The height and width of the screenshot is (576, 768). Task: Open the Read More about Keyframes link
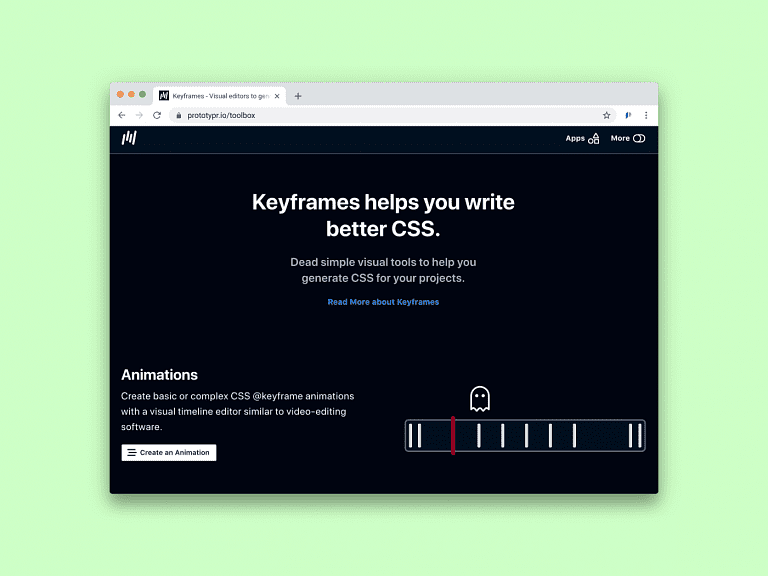tap(383, 301)
